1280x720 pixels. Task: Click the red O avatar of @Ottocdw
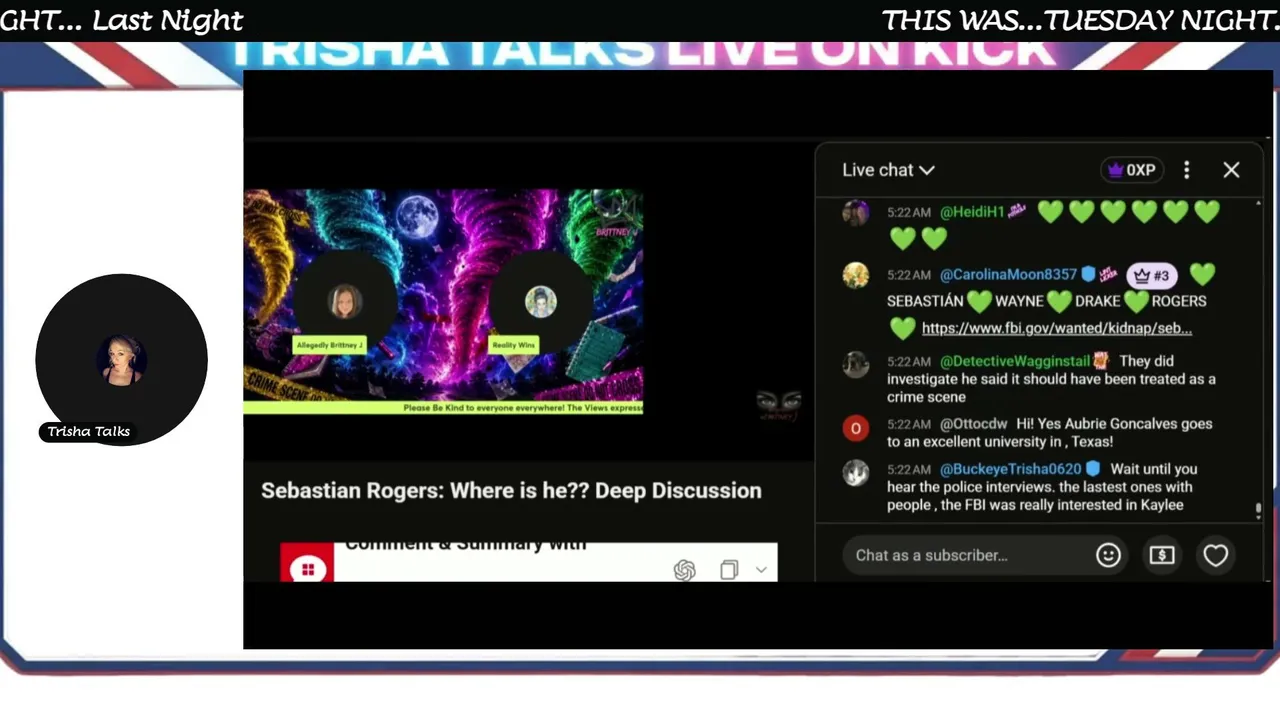[855, 428]
